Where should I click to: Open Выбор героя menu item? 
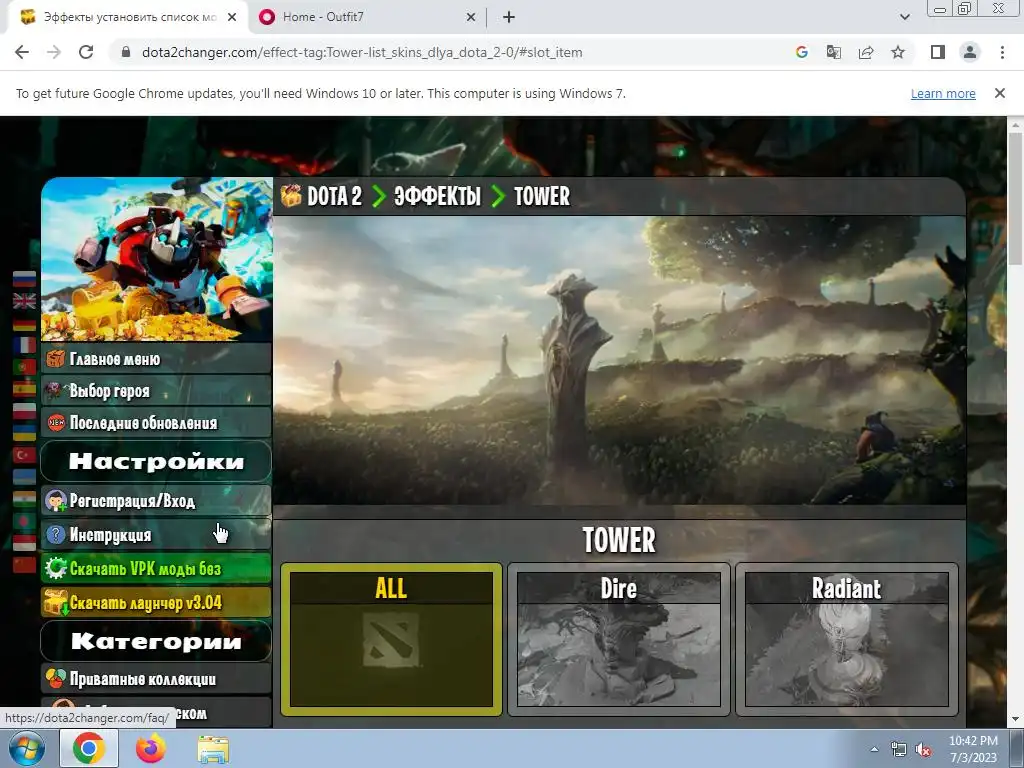[156, 391]
